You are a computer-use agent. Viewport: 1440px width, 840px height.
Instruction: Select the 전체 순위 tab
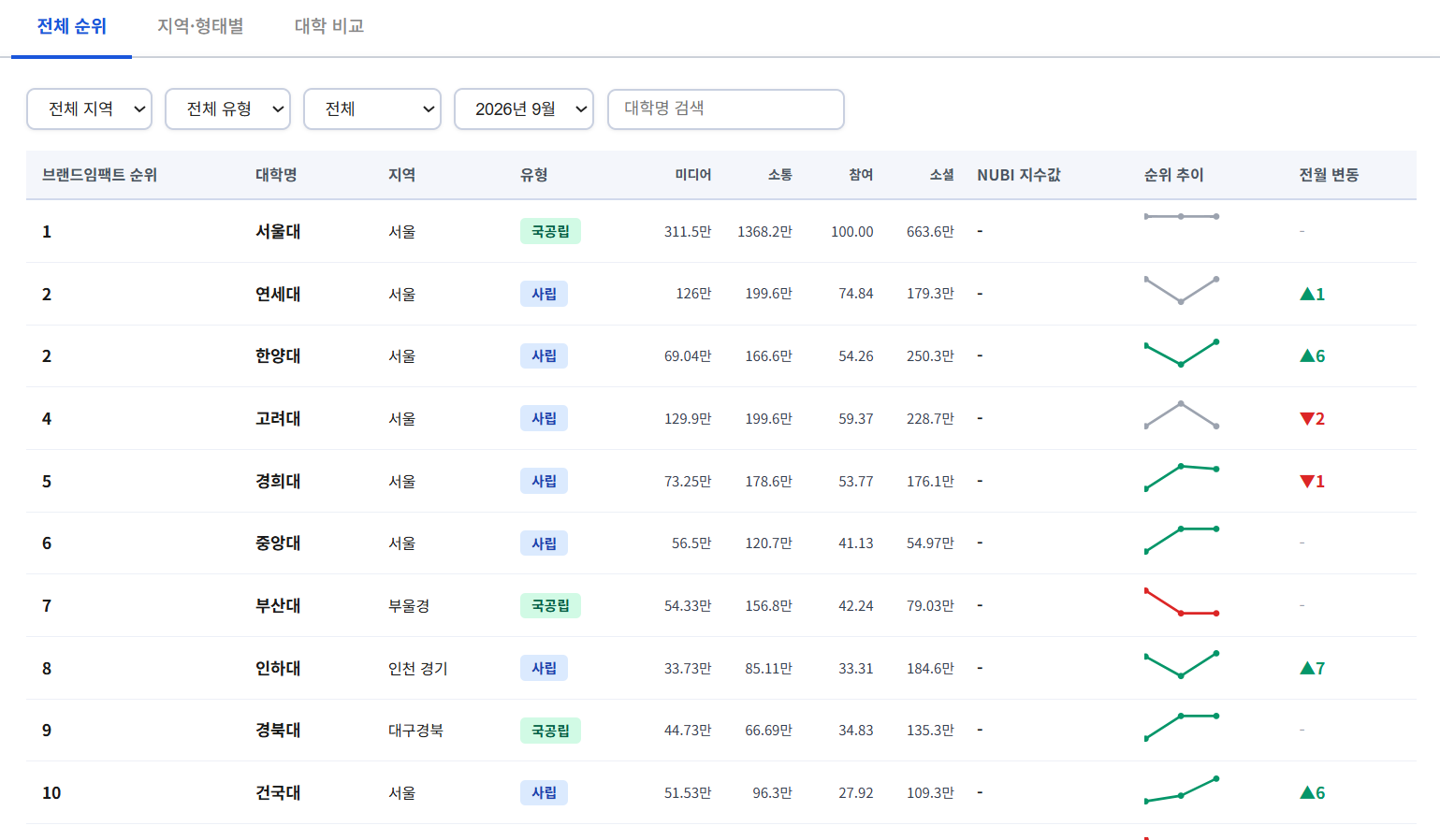72,26
